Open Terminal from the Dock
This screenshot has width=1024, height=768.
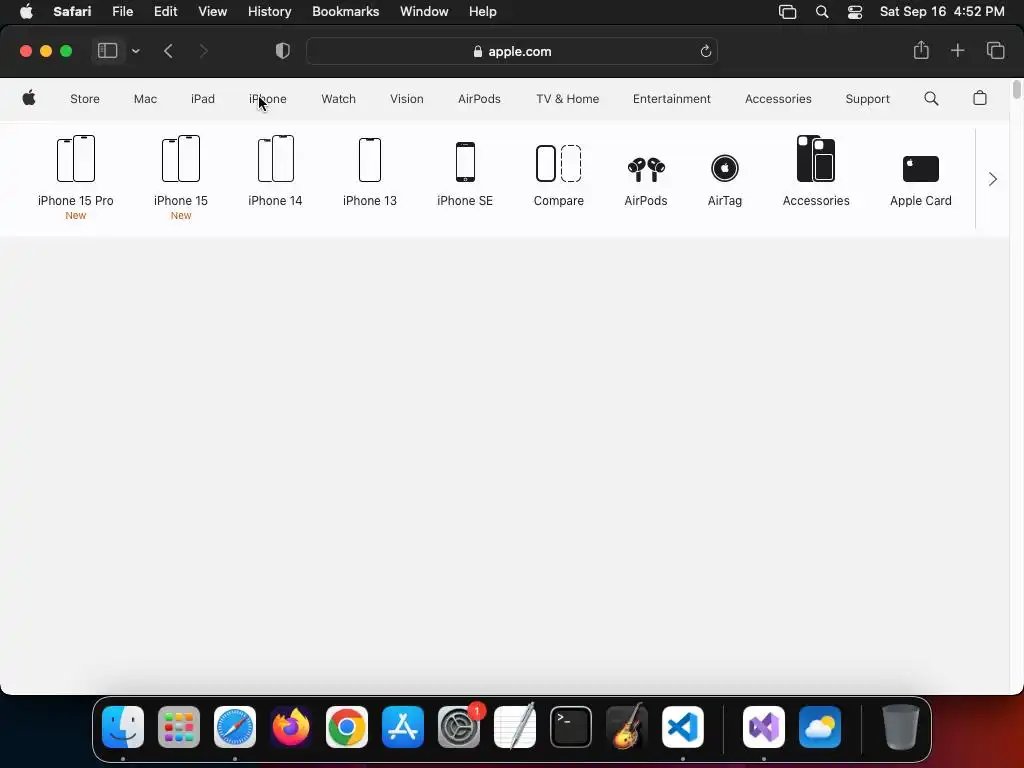coord(571,727)
